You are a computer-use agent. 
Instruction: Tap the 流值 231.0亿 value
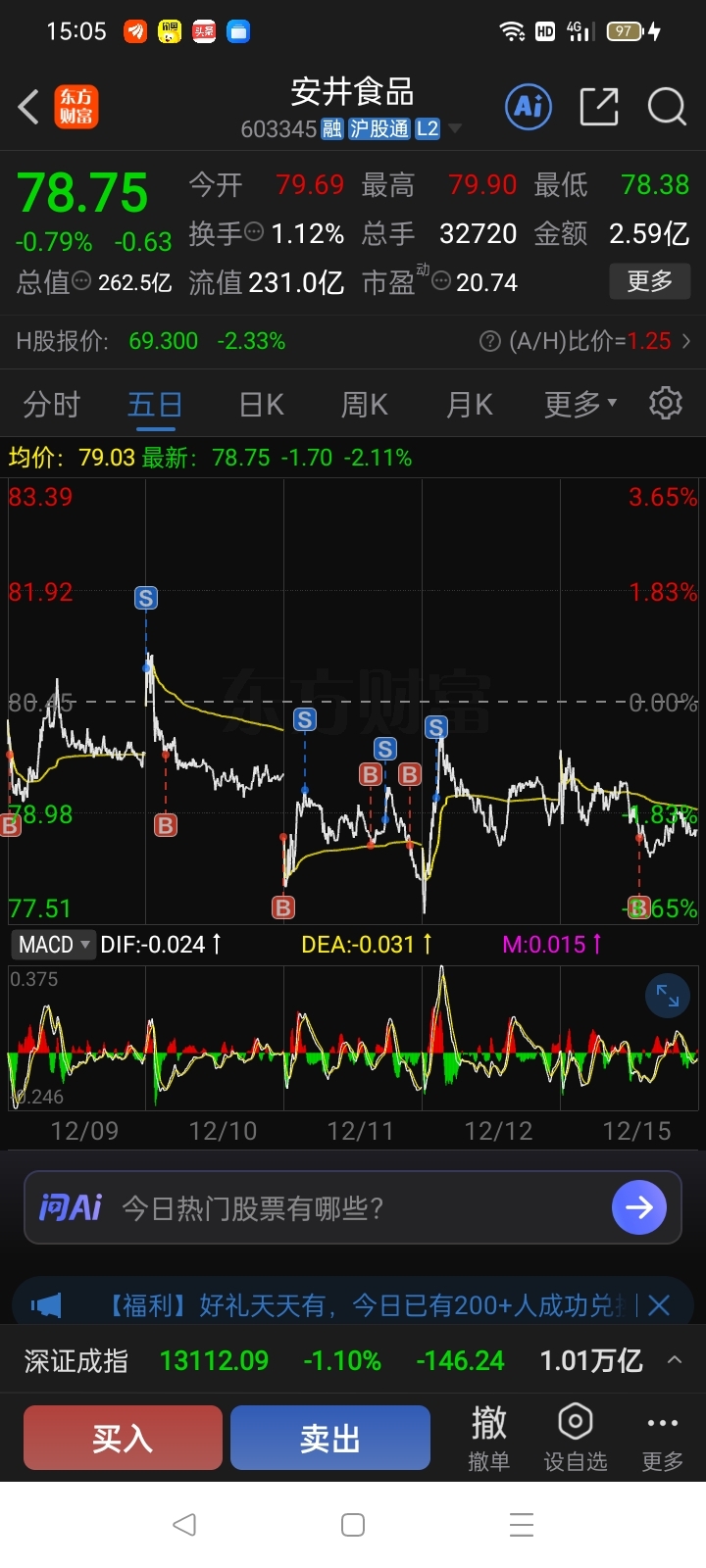[x=296, y=282]
